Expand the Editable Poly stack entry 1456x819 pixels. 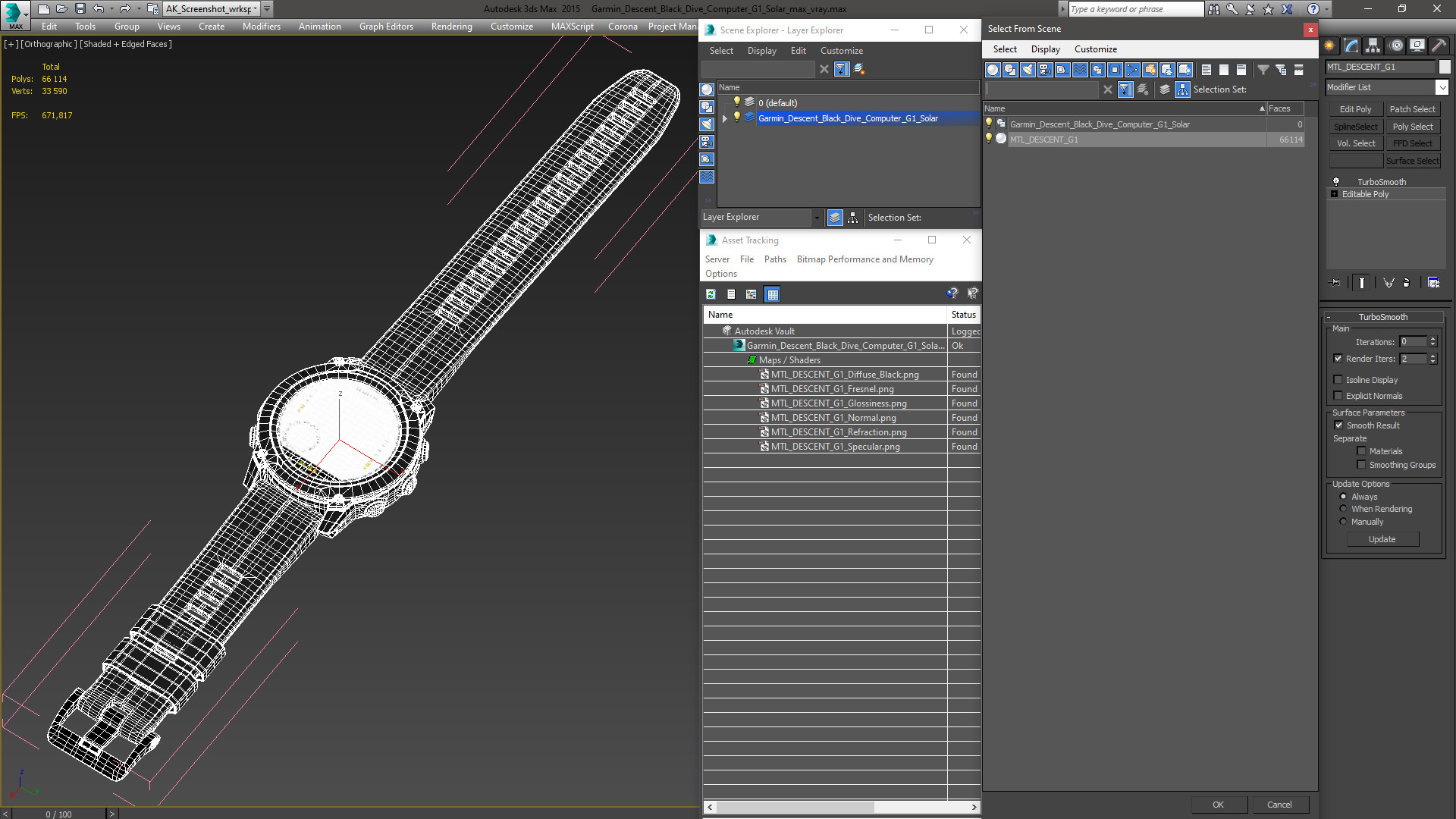coord(1334,194)
